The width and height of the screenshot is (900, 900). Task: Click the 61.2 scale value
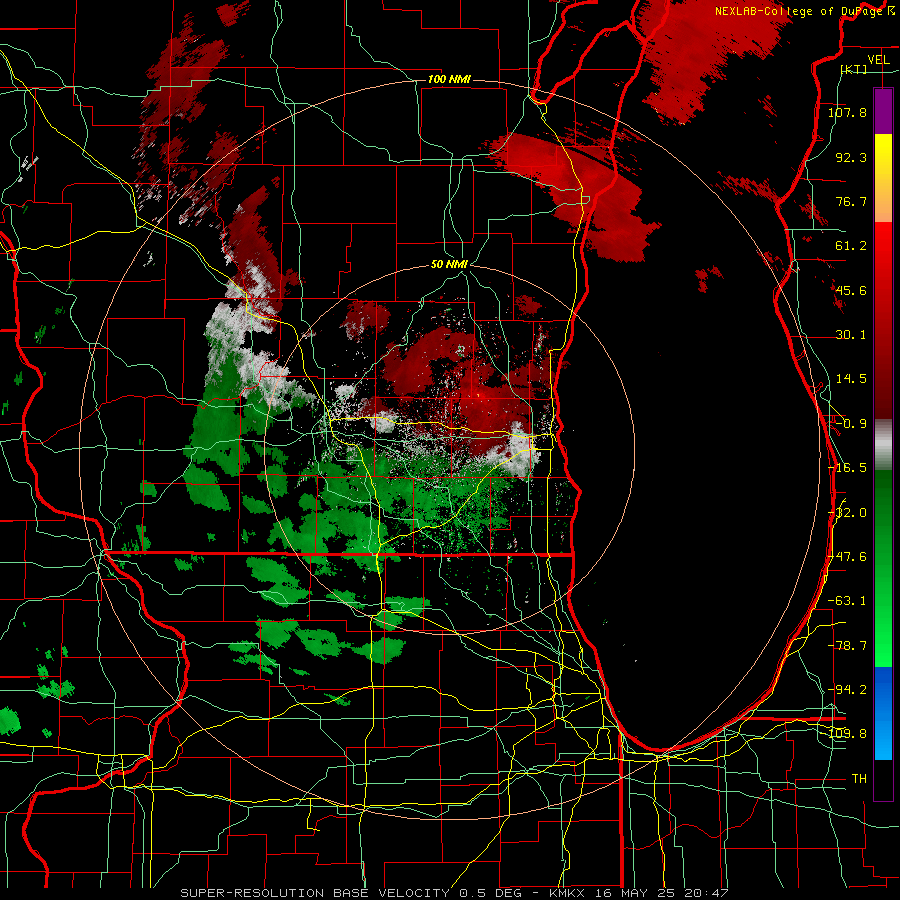click(851, 246)
